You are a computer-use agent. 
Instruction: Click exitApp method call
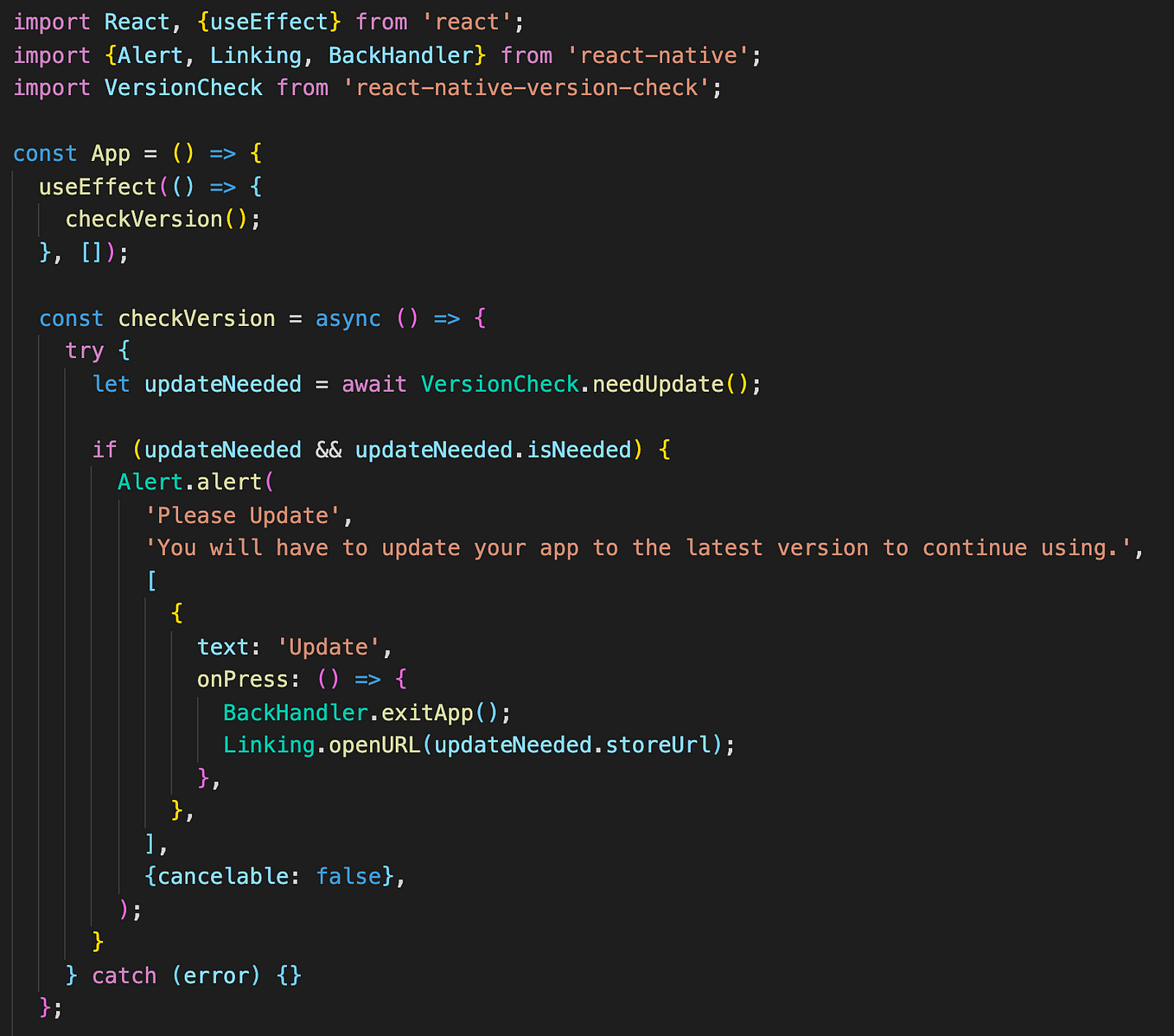point(427,713)
